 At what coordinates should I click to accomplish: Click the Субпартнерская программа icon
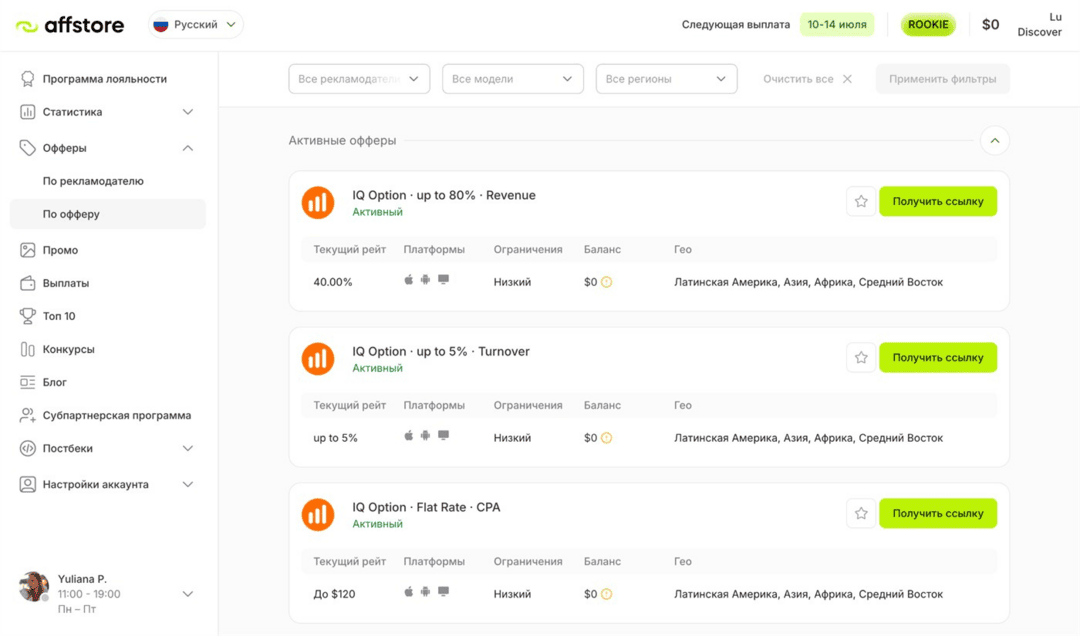pos(28,416)
